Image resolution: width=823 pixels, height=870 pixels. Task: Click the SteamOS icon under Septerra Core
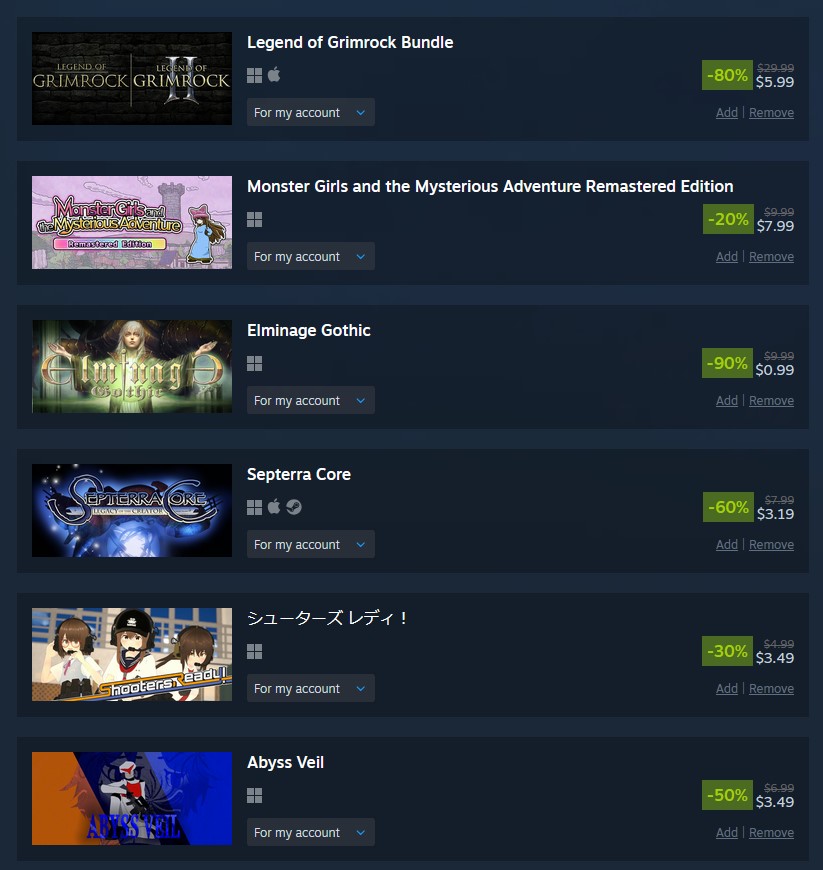(294, 507)
